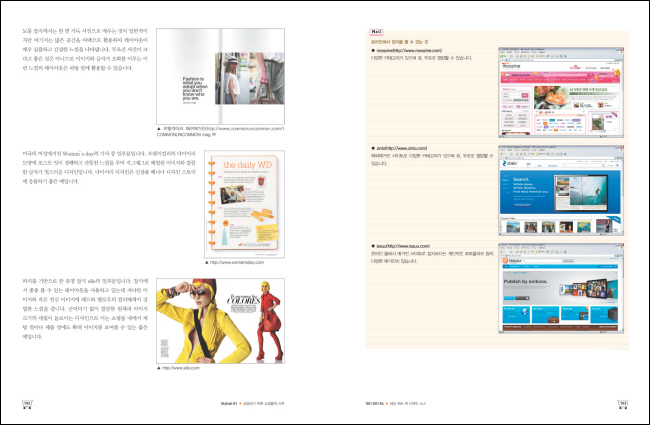Viewport: 650px width, 425px height.
Task: Click the bullet beside the issuu entry
Action: [372, 245]
